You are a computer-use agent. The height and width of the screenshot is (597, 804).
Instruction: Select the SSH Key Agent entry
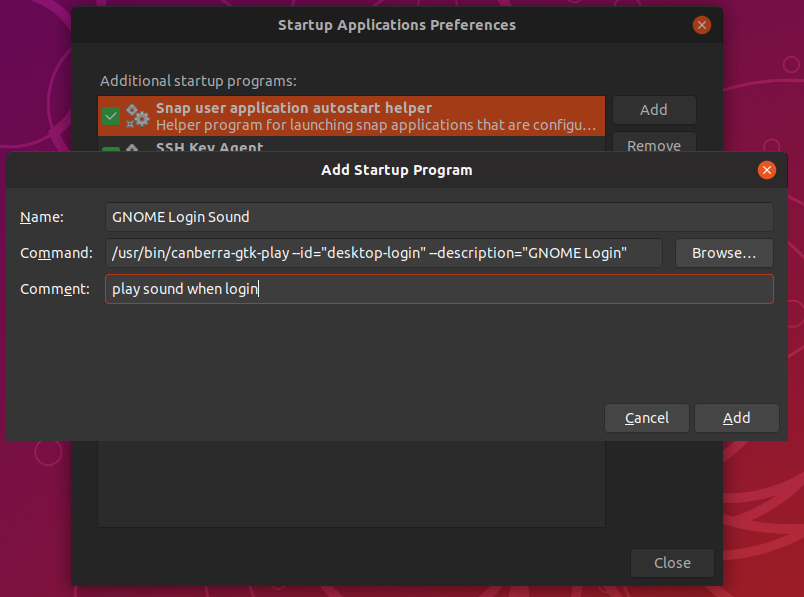click(351, 145)
